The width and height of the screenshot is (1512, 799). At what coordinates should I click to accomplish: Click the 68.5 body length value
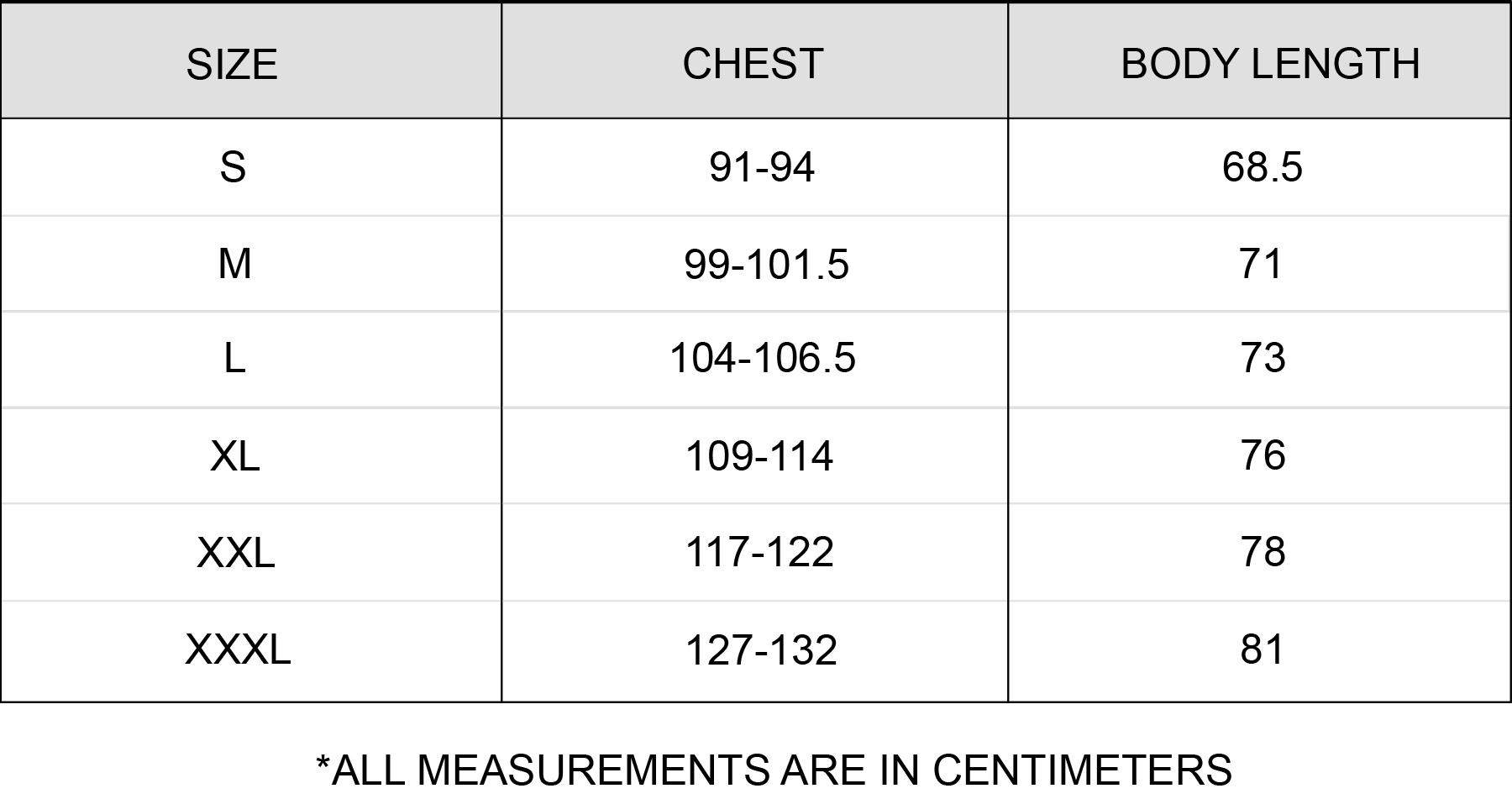pyautogui.click(x=1262, y=166)
